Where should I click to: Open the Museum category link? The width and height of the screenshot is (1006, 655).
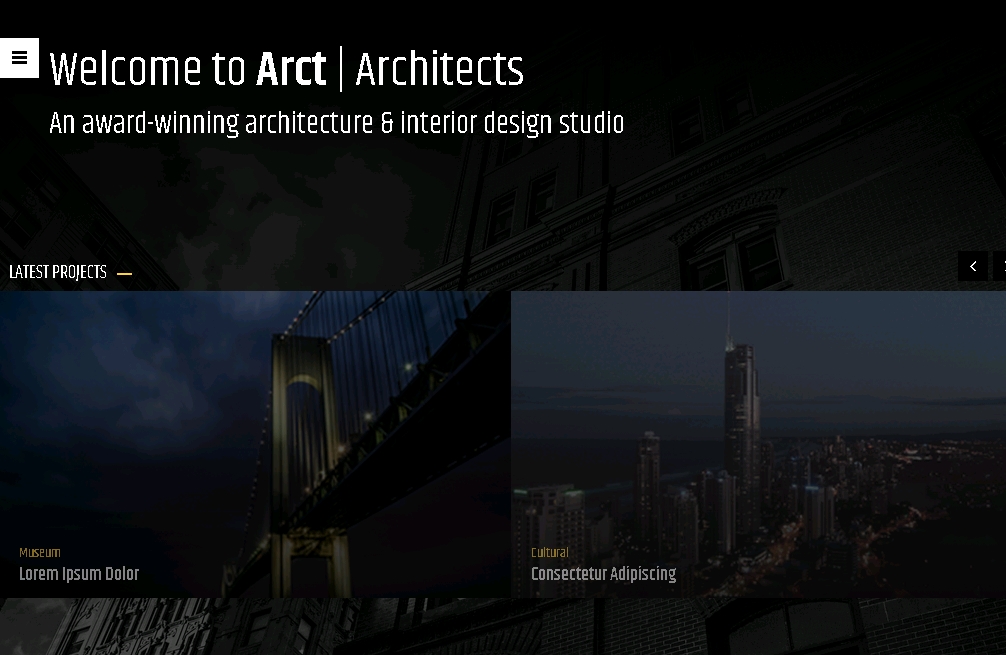pyautogui.click(x=40, y=552)
